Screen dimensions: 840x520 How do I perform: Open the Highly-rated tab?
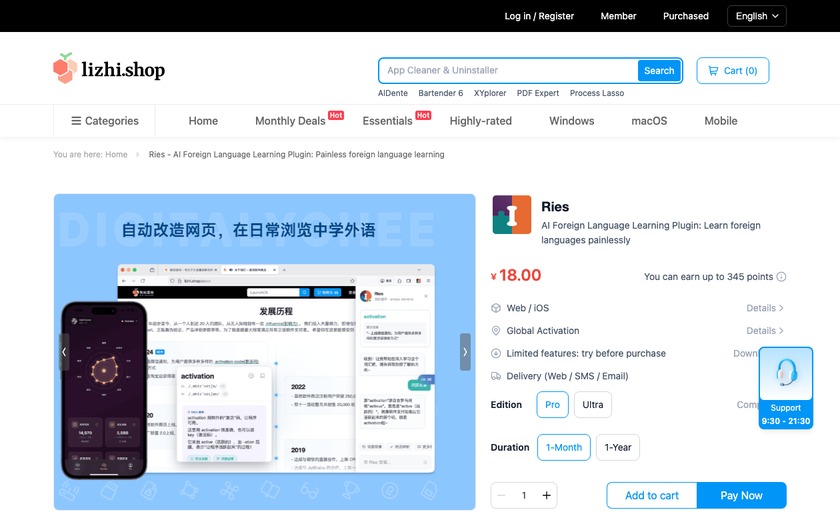coord(481,121)
